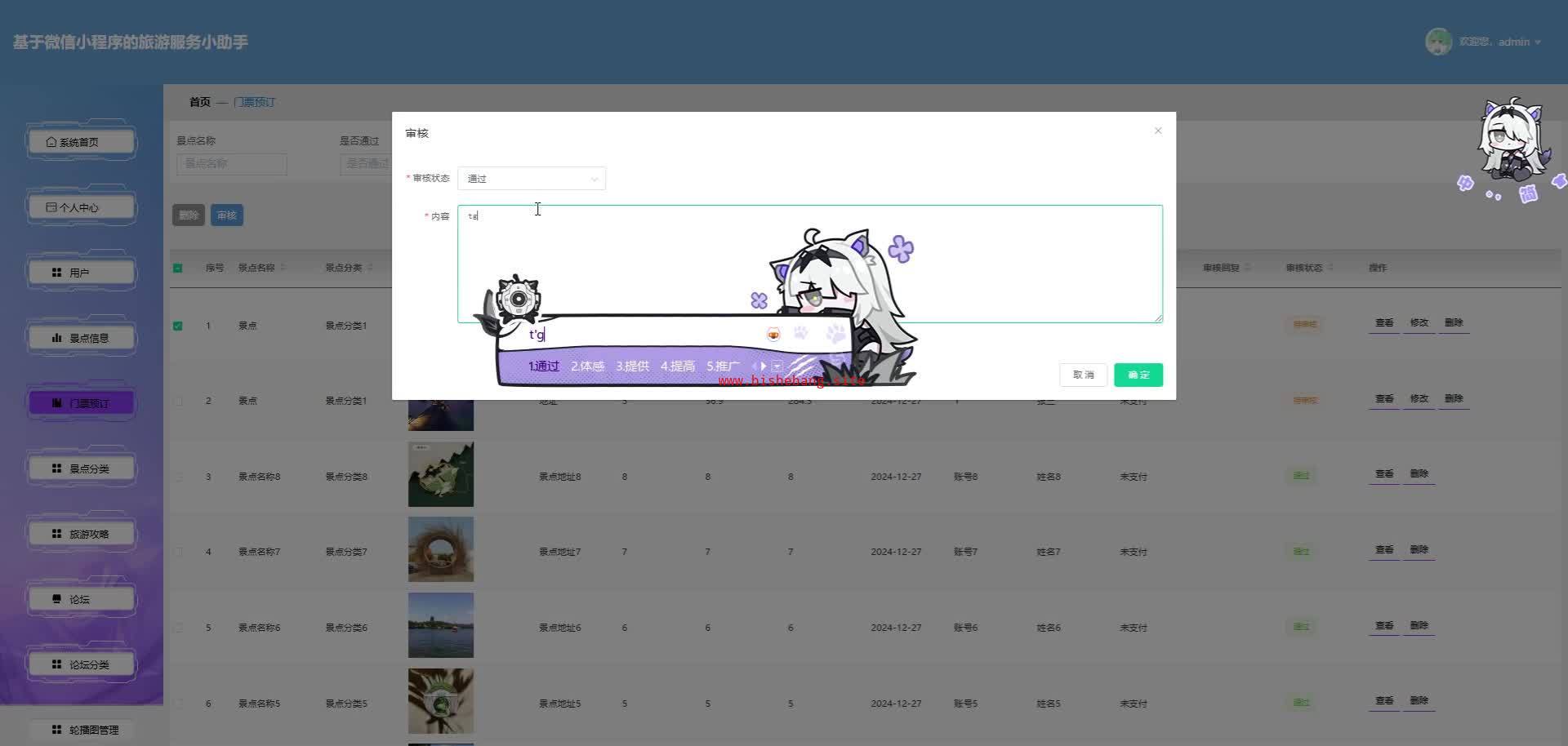The image size is (1568, 746).
Task: Go to previous IME candidate page arrow
Action: 755,366
